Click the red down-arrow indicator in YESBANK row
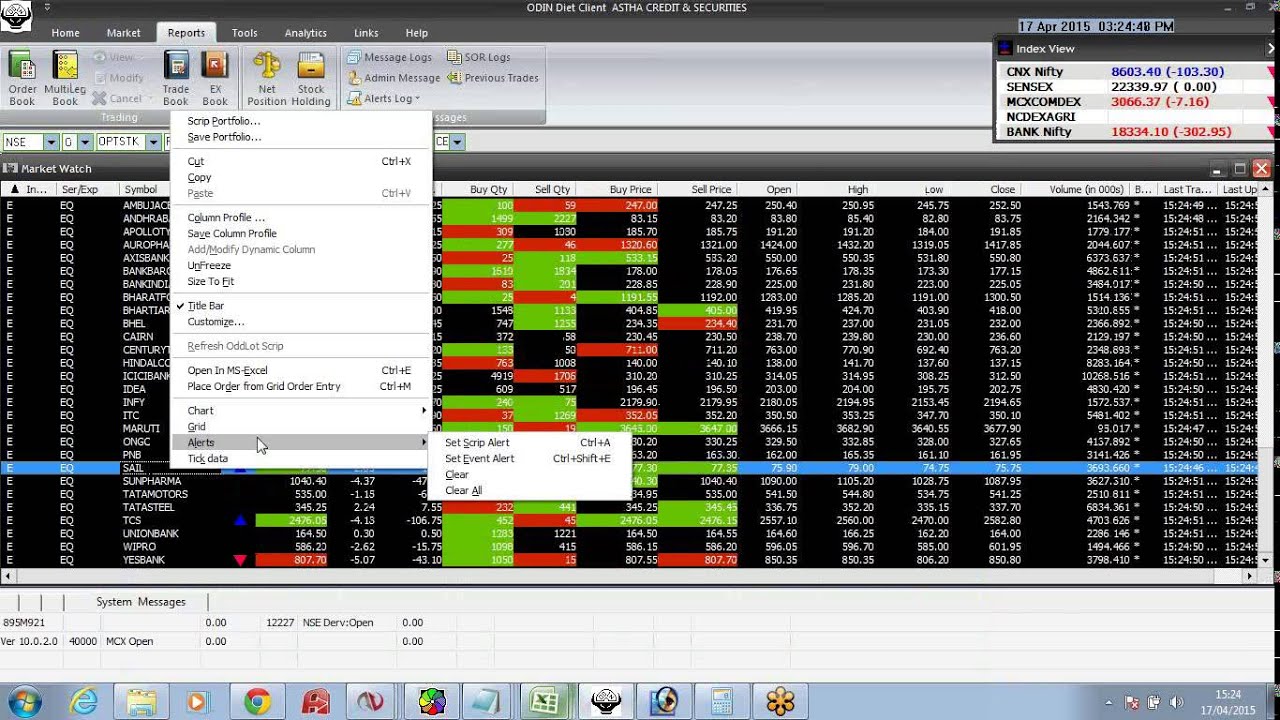 click(240, 560)
